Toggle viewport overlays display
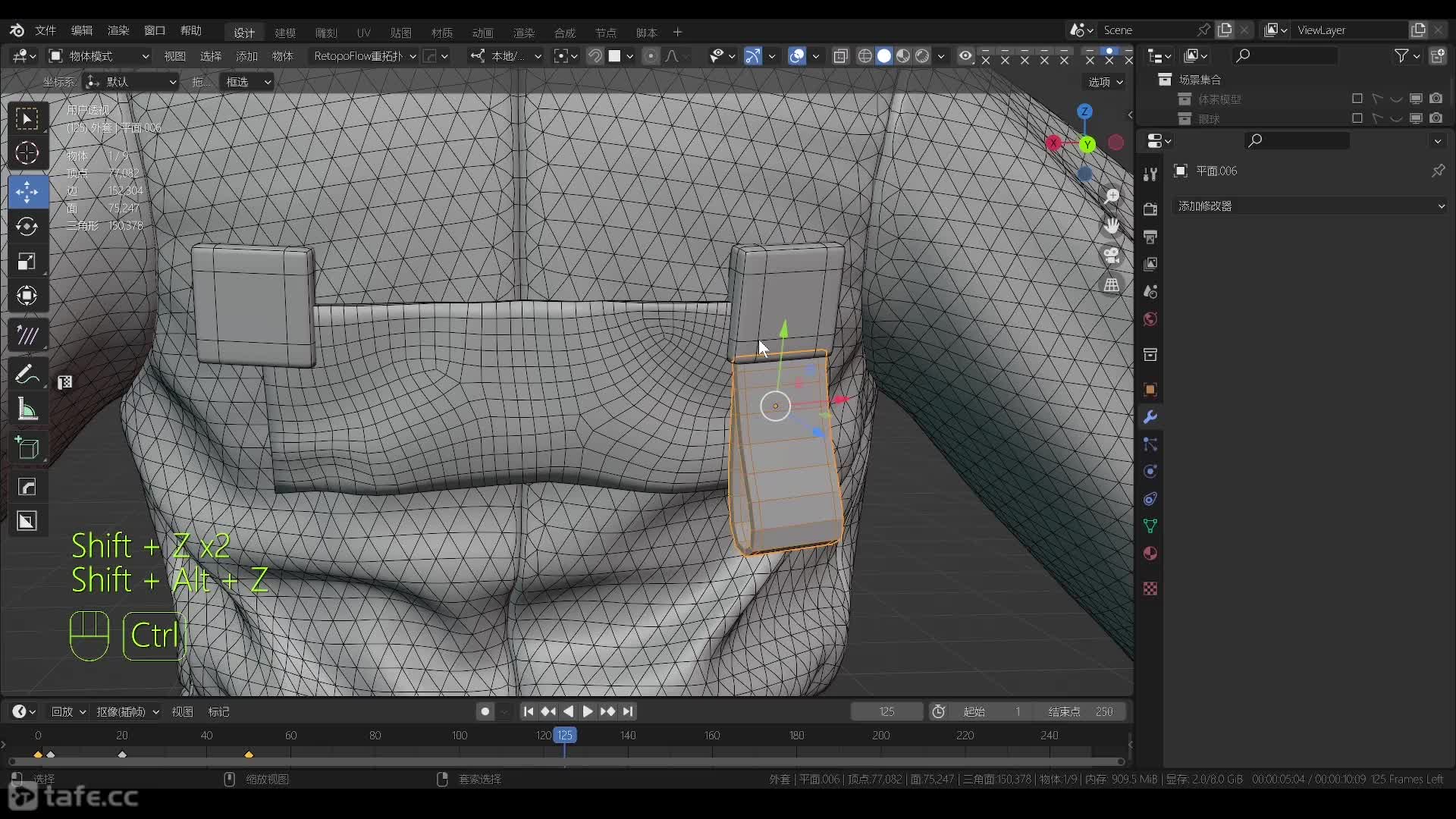The width and height of the screenshot is (1456, 819). coord(796,56)
